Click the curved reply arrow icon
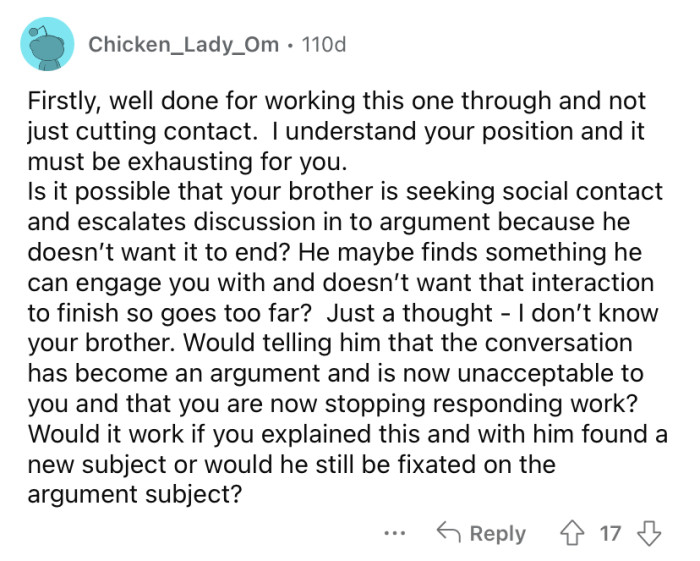Viewport: 700px width, 561px height. point(450,533)
